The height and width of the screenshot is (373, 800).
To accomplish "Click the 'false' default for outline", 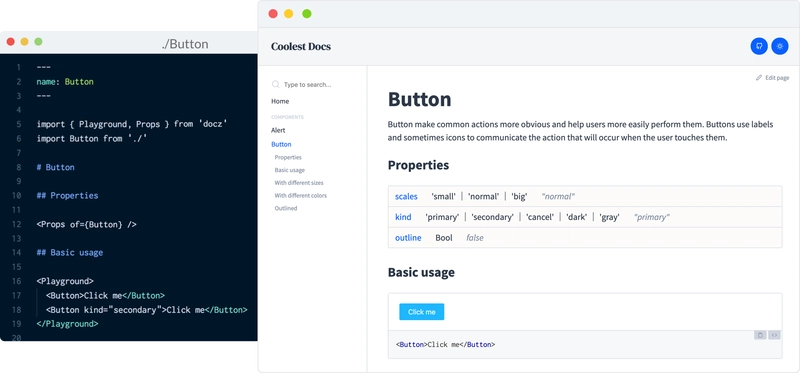I will pos(474,237).
